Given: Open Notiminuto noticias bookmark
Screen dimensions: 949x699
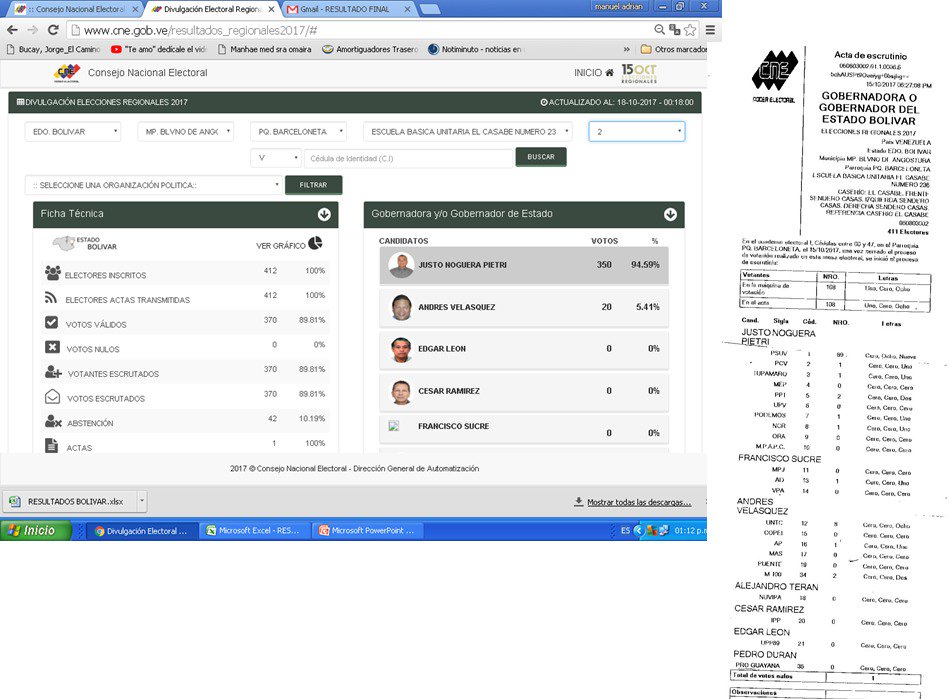Looking at the screenshot, I should 475,50.
